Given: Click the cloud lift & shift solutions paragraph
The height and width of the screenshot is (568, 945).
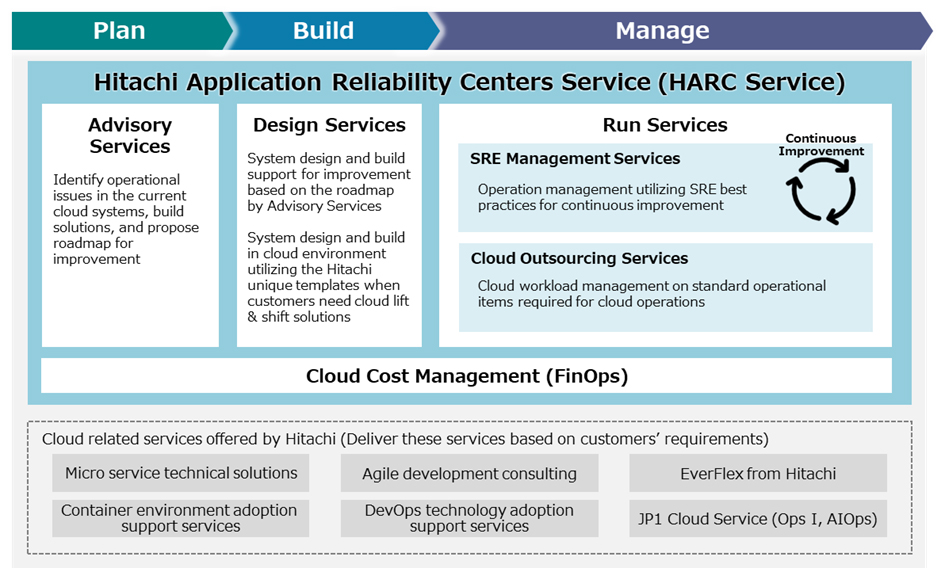Looking at the screenshot, I should (328, 277).
